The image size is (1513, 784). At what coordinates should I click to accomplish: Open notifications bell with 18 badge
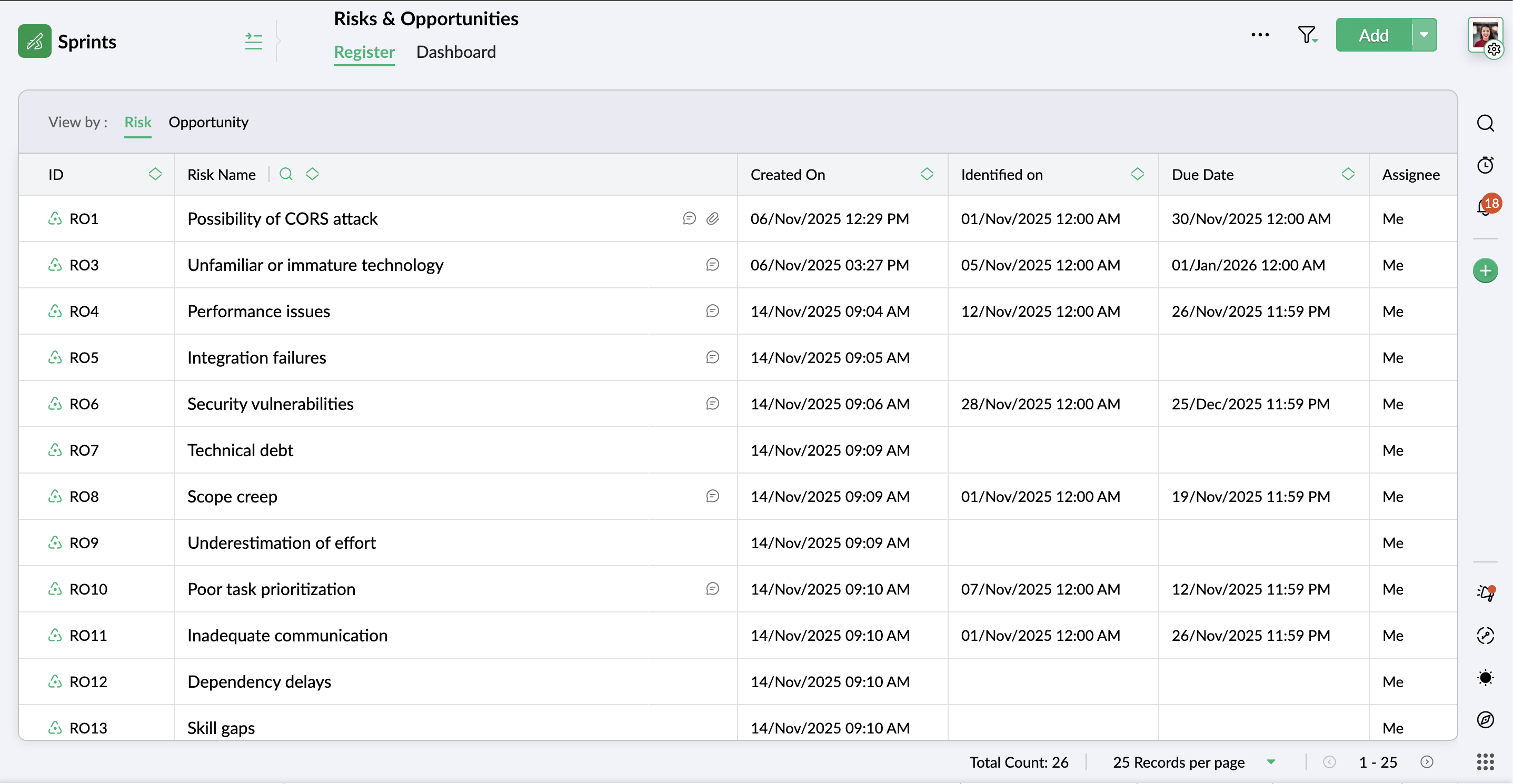[1484, 207]
